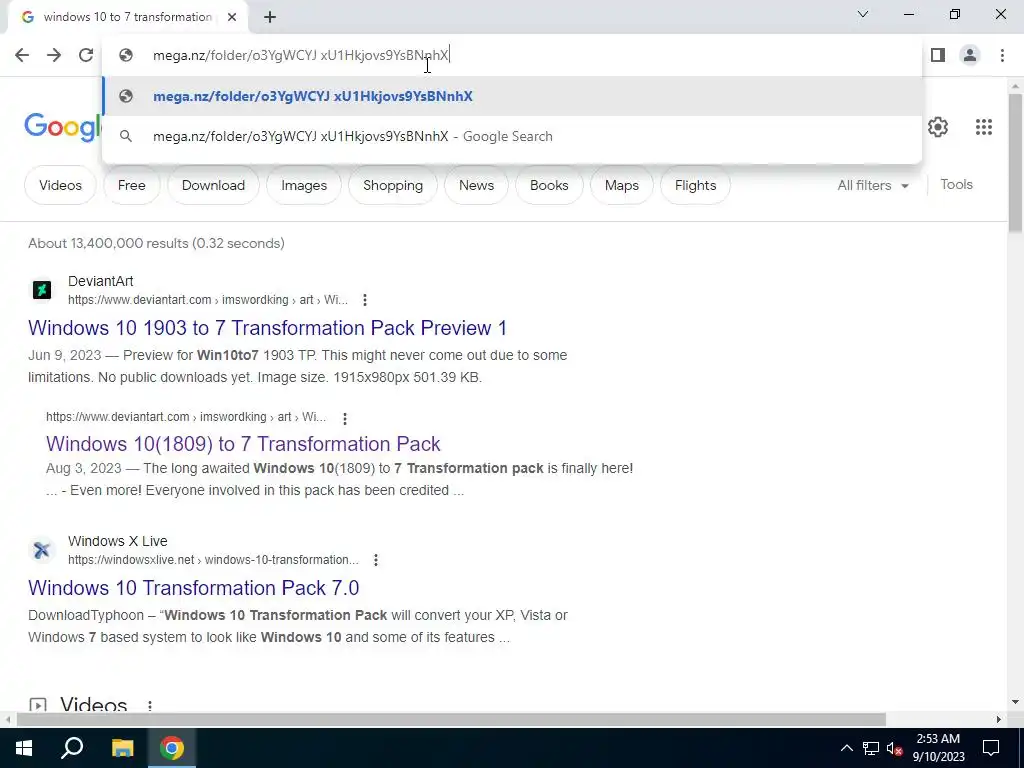Close the windows 10 to 7 transformation tab
Viewport: 1024px width, 768px height.
pyautogui.click(x=232, y=17)
